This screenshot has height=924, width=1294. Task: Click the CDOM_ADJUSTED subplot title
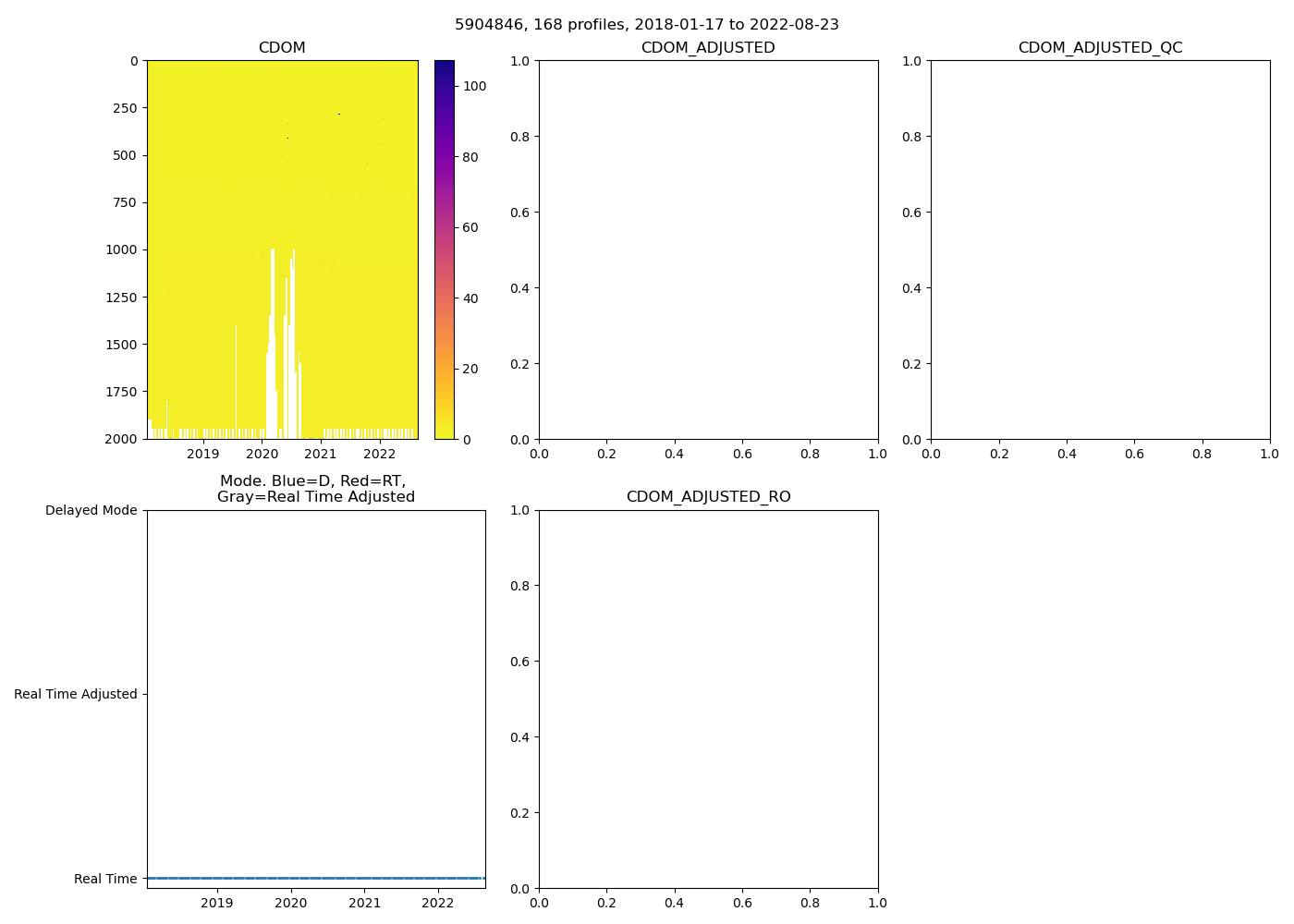(708, 48)
